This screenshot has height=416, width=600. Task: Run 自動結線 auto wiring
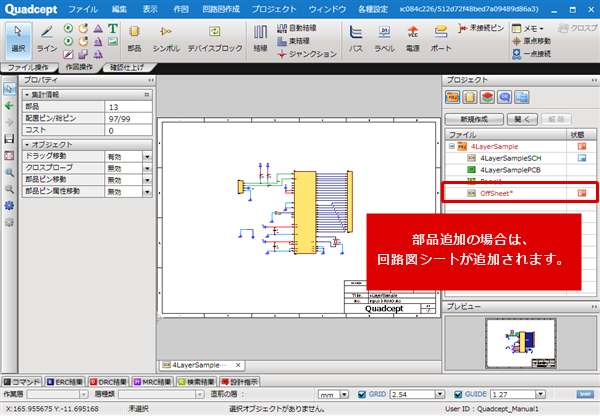tap(297, 28)
